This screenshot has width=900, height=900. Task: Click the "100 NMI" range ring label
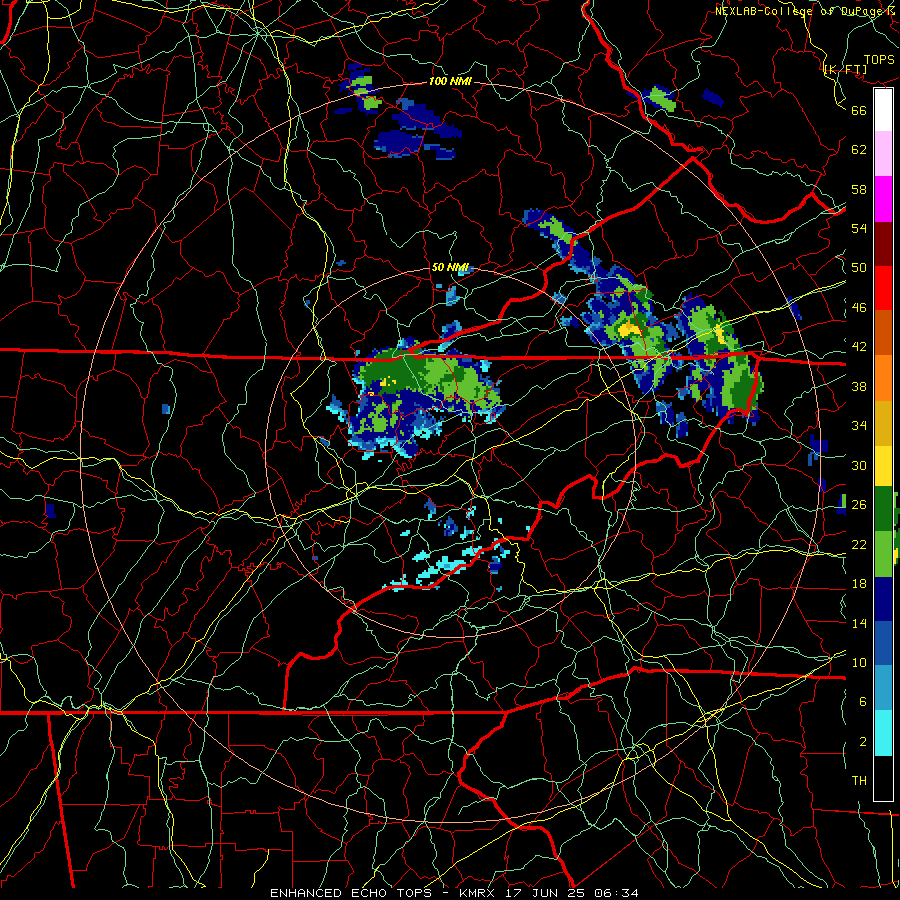click(450, 81)
